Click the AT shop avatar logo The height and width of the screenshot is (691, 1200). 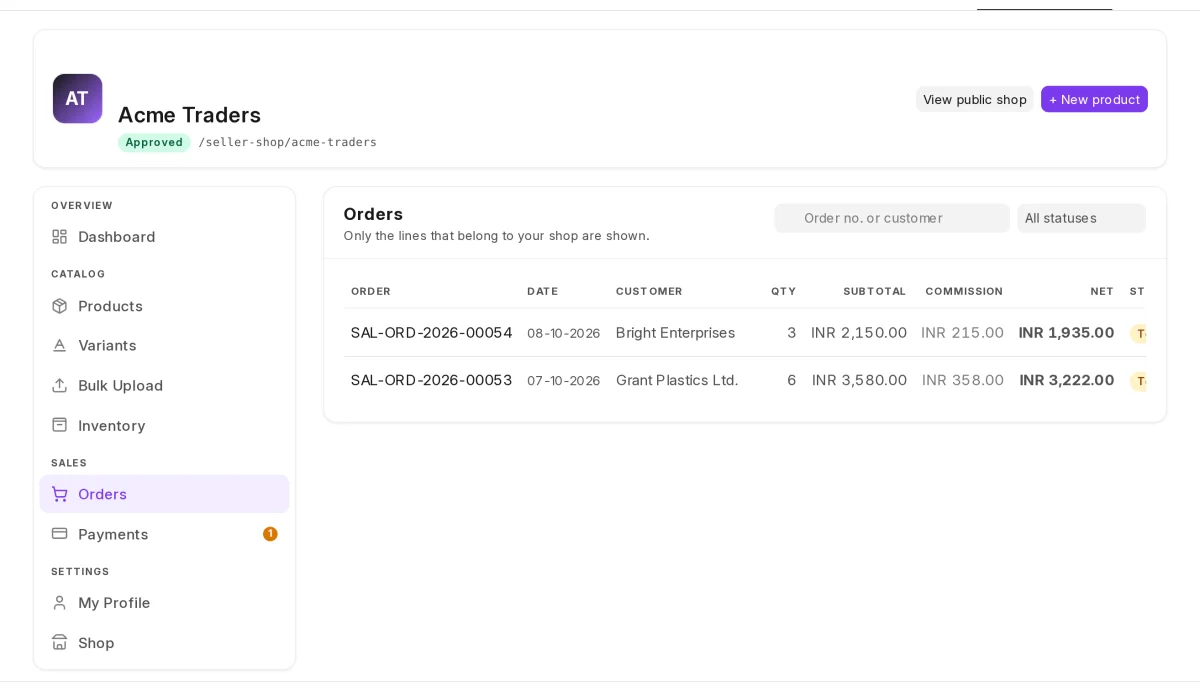(77, 98)
